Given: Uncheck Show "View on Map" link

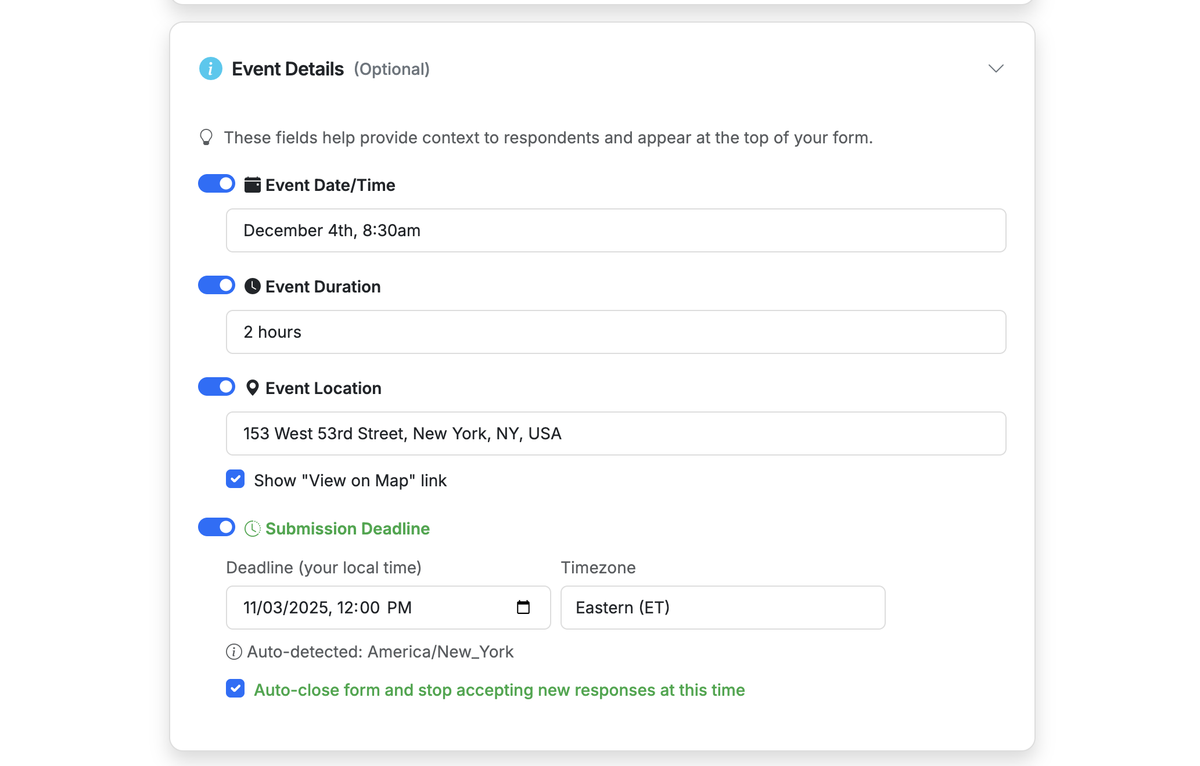Looking at the screenshot, I should click(235, 479).
